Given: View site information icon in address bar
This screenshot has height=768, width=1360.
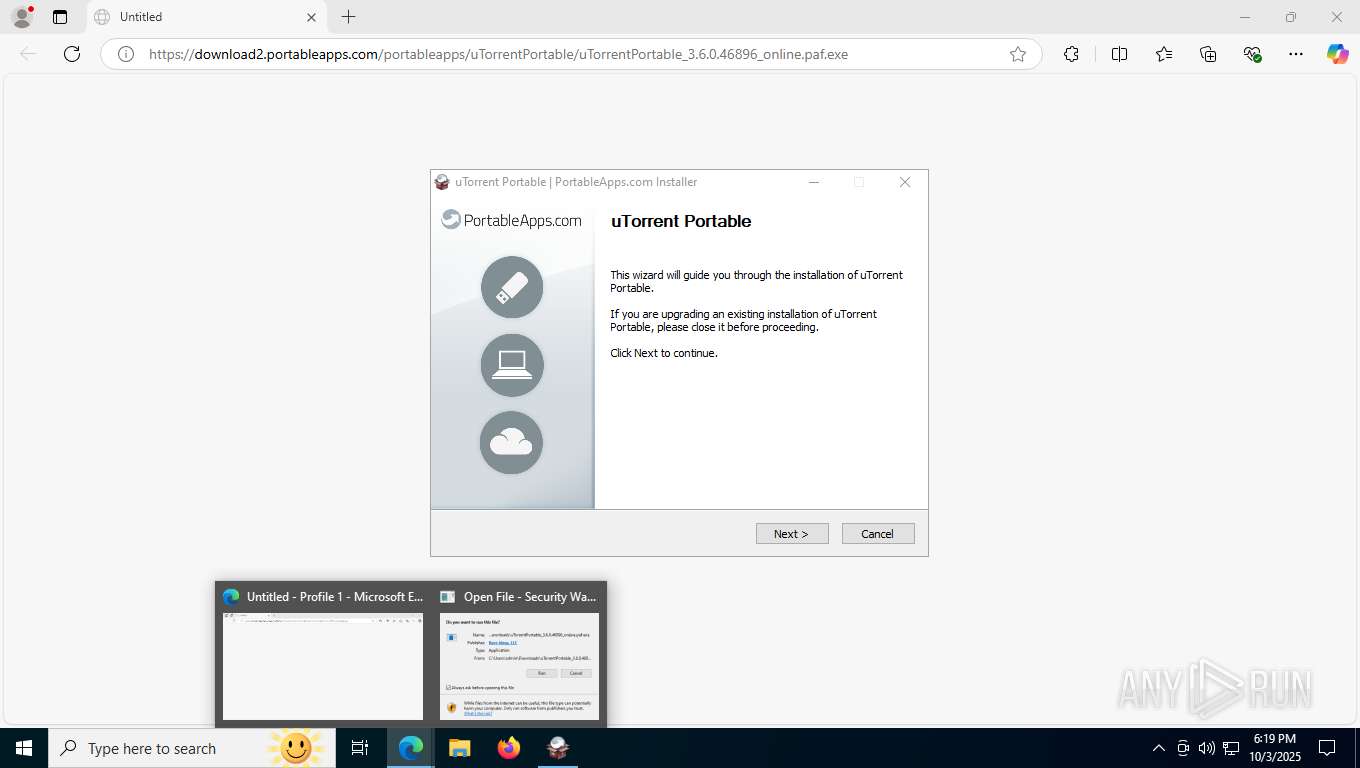Looking at the screenshot, I should [126, 54].
